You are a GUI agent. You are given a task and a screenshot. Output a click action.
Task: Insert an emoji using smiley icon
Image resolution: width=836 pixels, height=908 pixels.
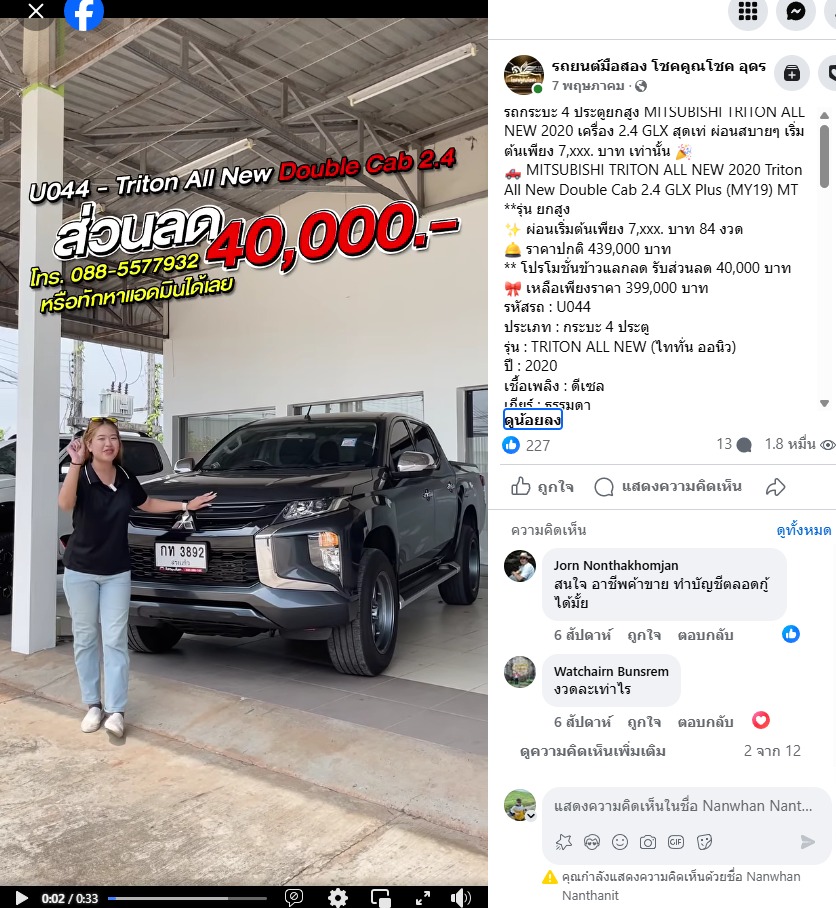(619, 841)
